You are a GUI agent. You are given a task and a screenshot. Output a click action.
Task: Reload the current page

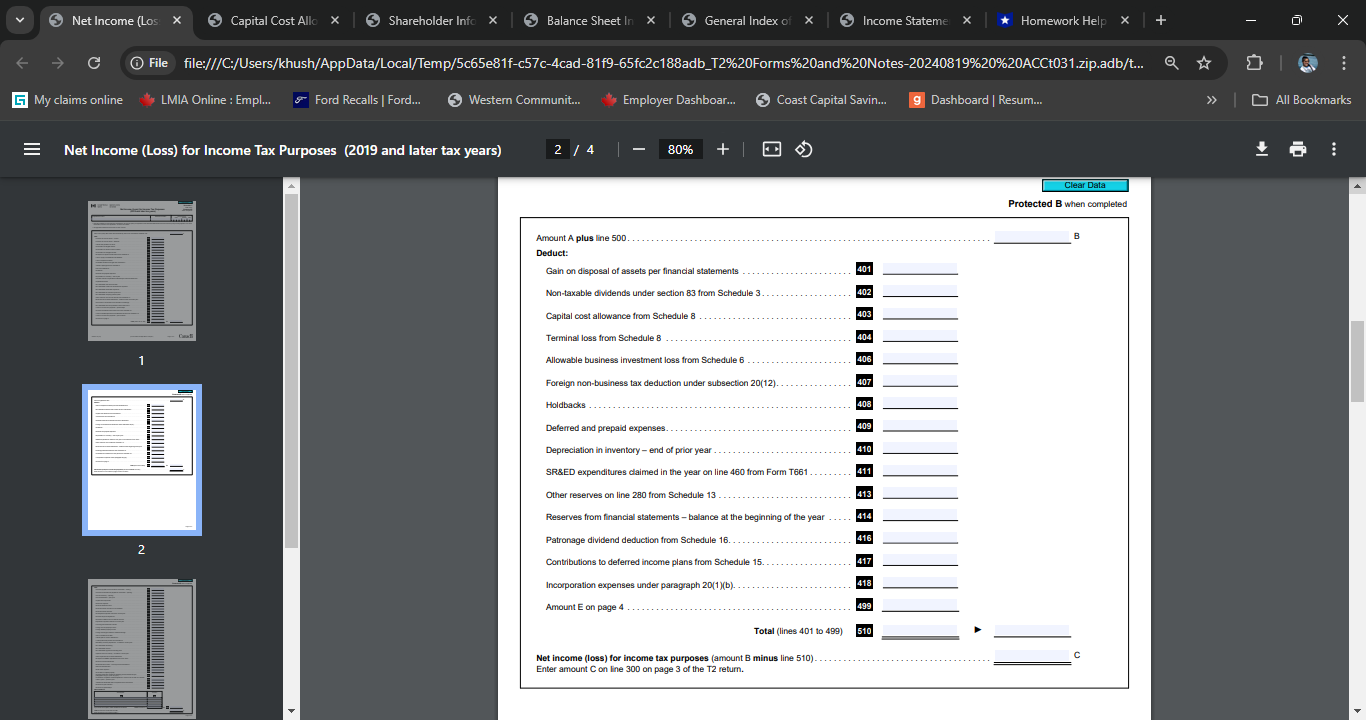pos(94,63)
